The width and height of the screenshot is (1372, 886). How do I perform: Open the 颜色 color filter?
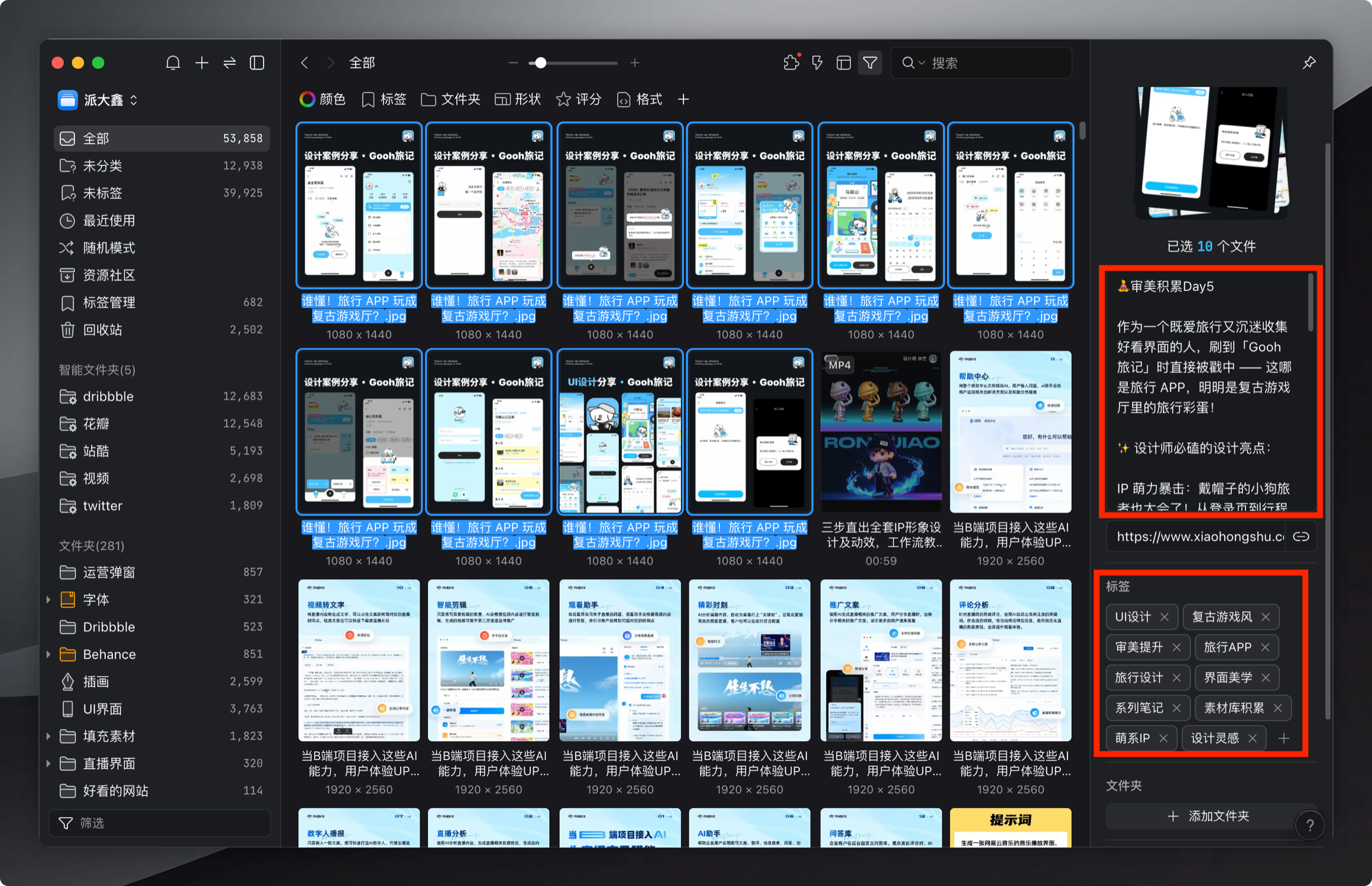323,99
